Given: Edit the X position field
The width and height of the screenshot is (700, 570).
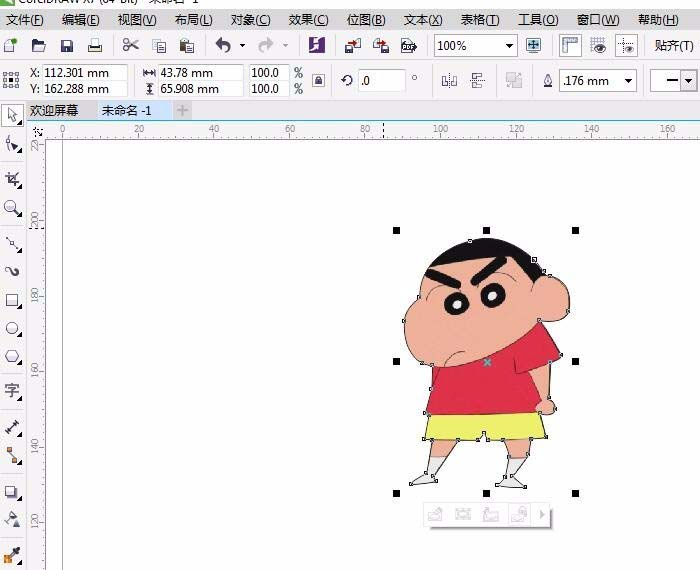Looking at the screenshot, I should (x=84, y=72).
